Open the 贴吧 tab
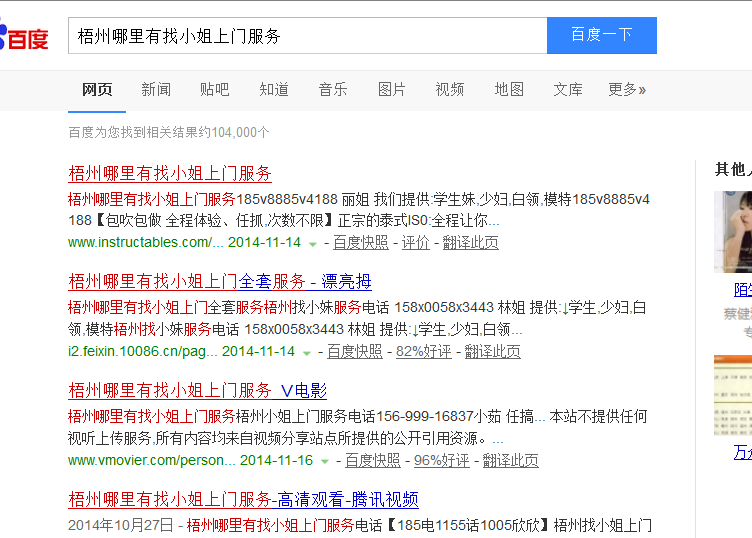This screenshot has height=538, width=752. tap(214, 90)
